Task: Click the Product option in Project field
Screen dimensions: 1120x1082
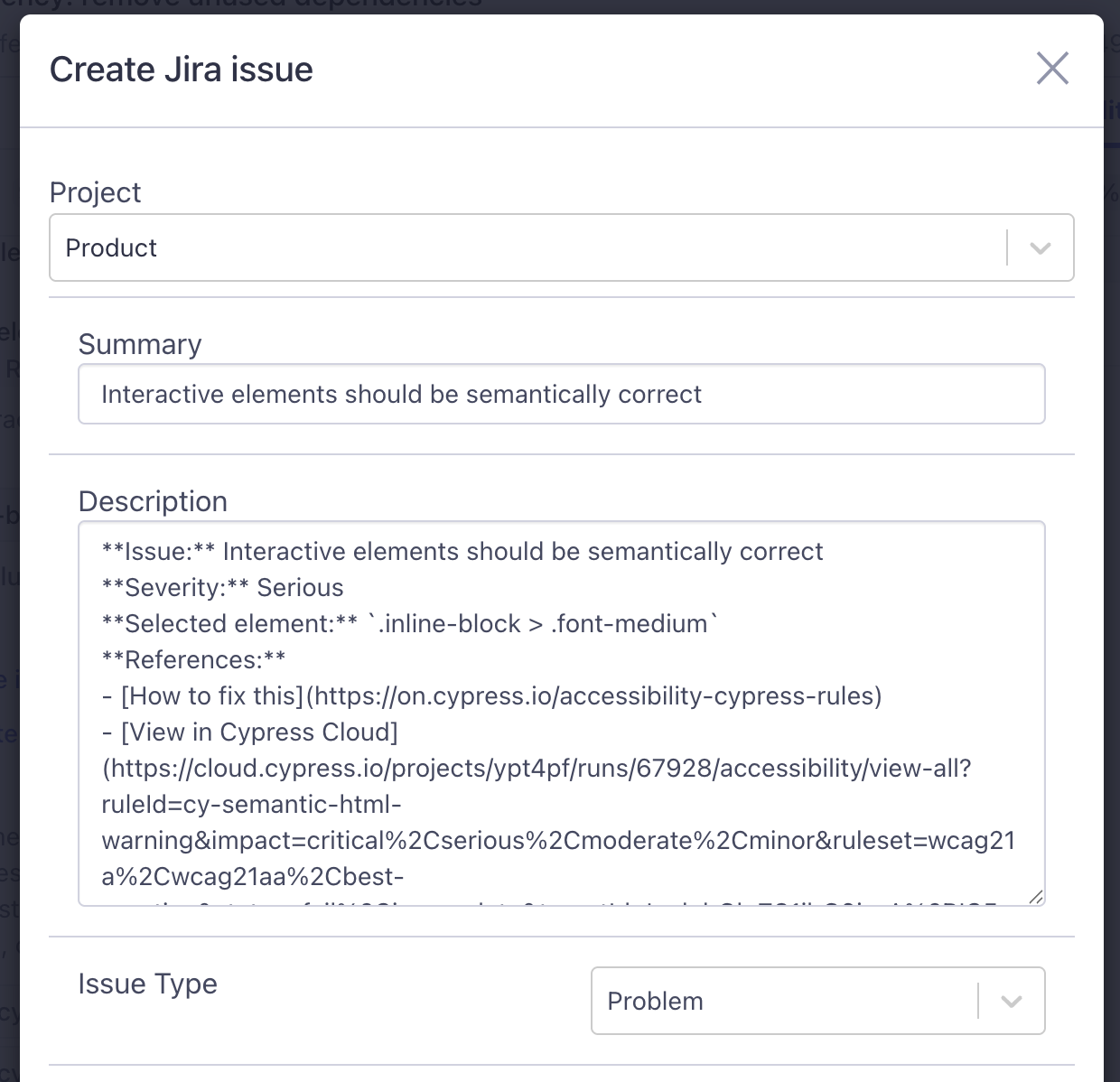Action: [x=111, y=247]
